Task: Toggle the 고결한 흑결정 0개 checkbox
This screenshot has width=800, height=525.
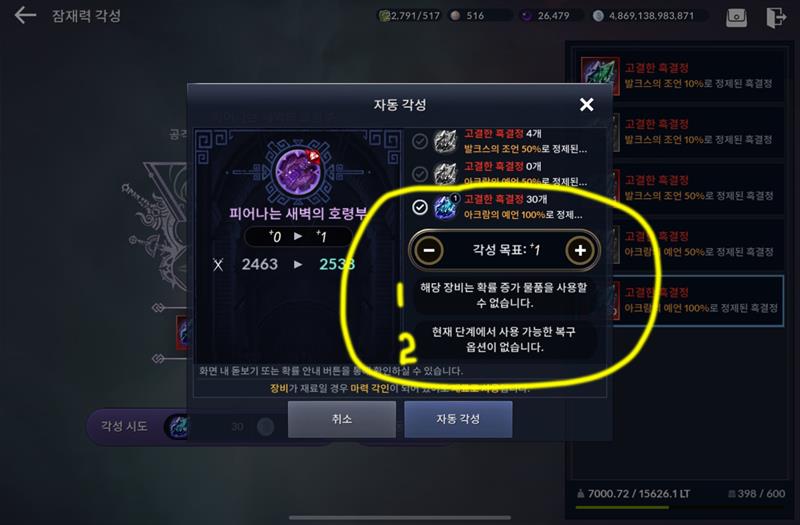Action: point(419,174)
